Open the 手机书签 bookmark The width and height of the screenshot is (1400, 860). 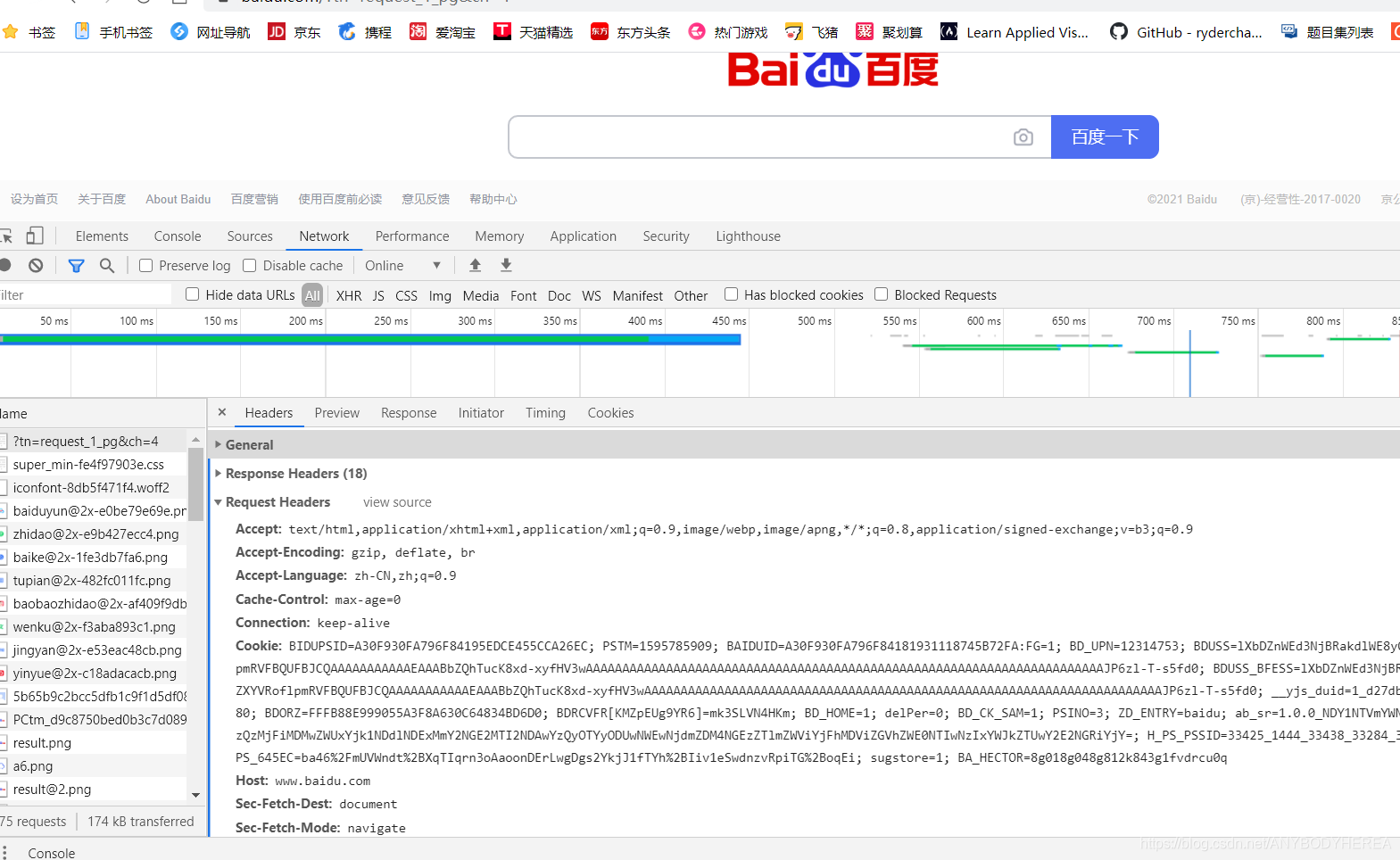pyautogui.click(x=113, y=32)
